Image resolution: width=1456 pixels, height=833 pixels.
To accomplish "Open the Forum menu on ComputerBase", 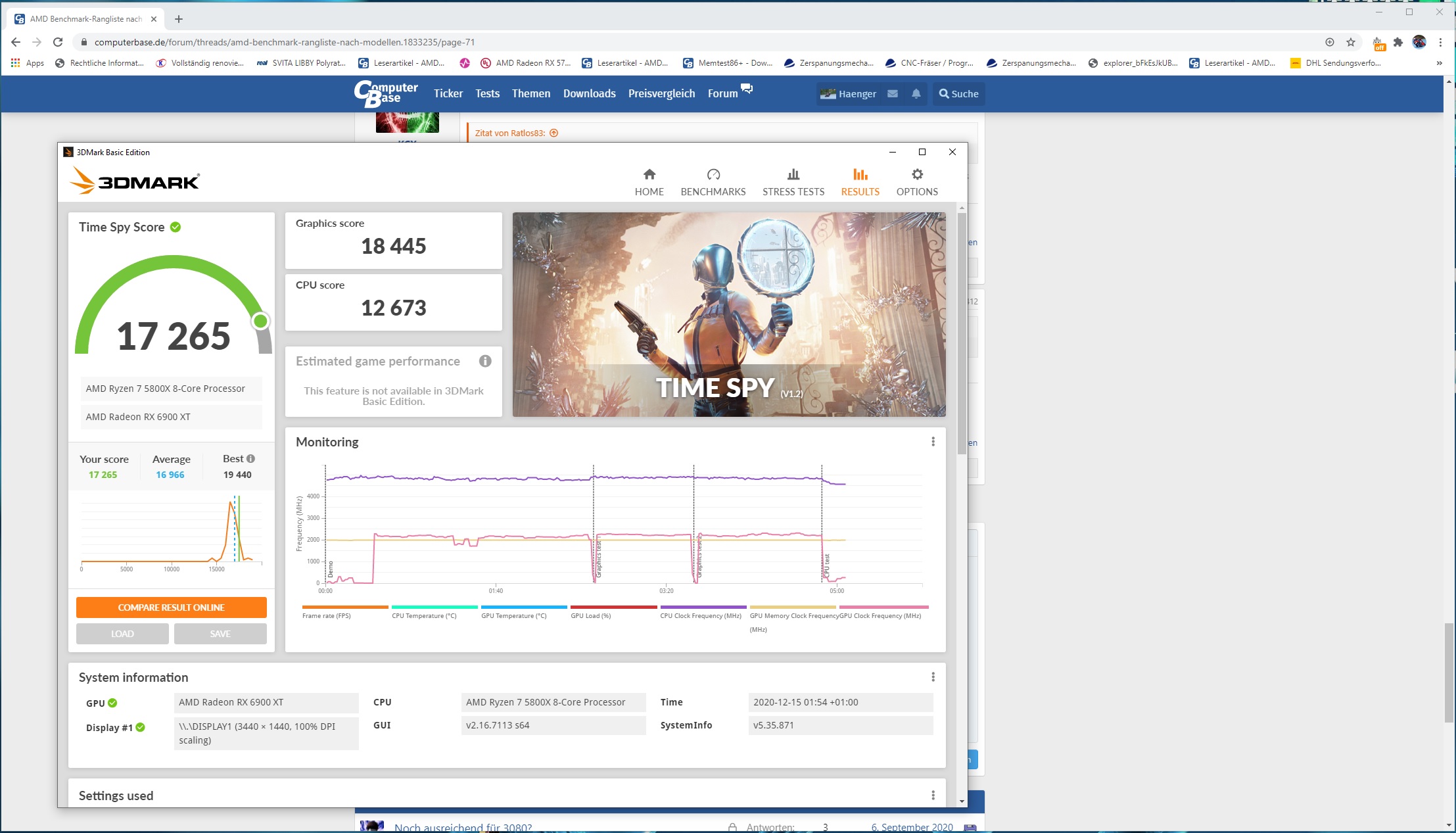I will pos(722,93).
